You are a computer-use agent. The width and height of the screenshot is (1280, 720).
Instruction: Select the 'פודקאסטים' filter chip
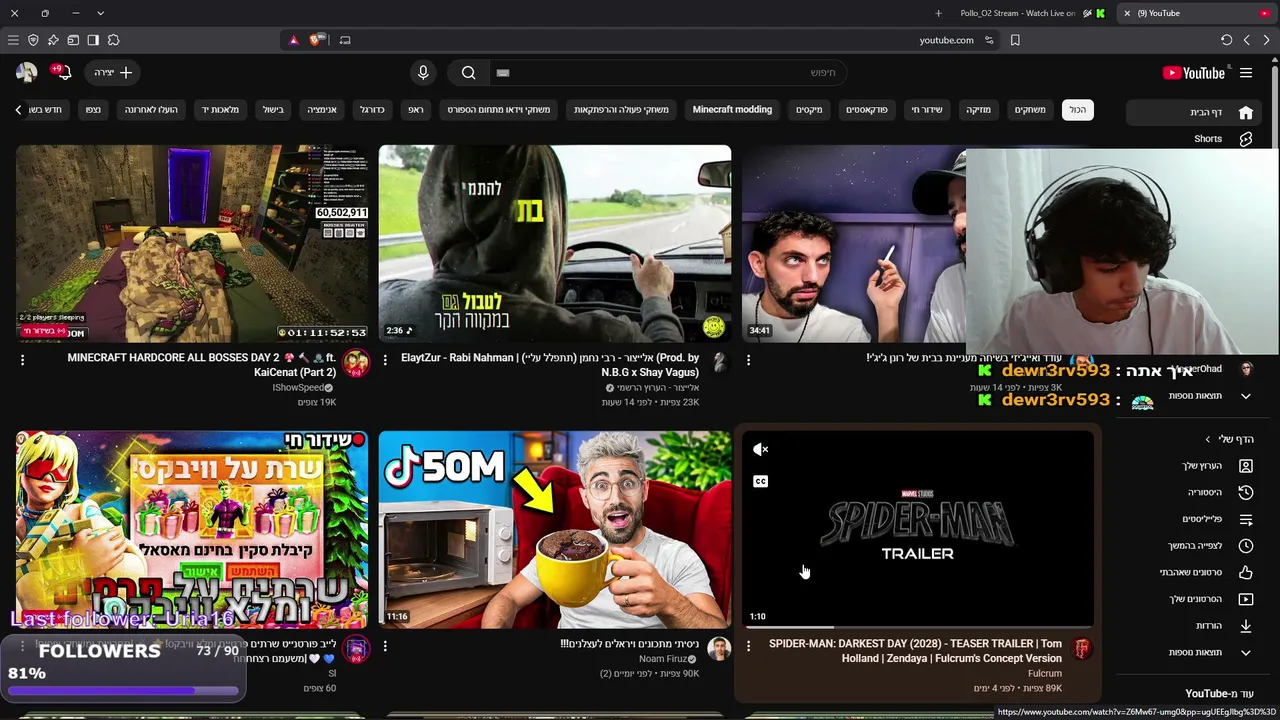(x=867, y=110)
